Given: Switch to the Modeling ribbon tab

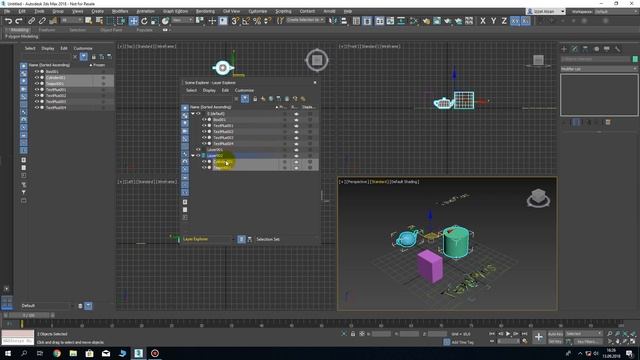Looking at the screenshot, I should coord(19,30).
